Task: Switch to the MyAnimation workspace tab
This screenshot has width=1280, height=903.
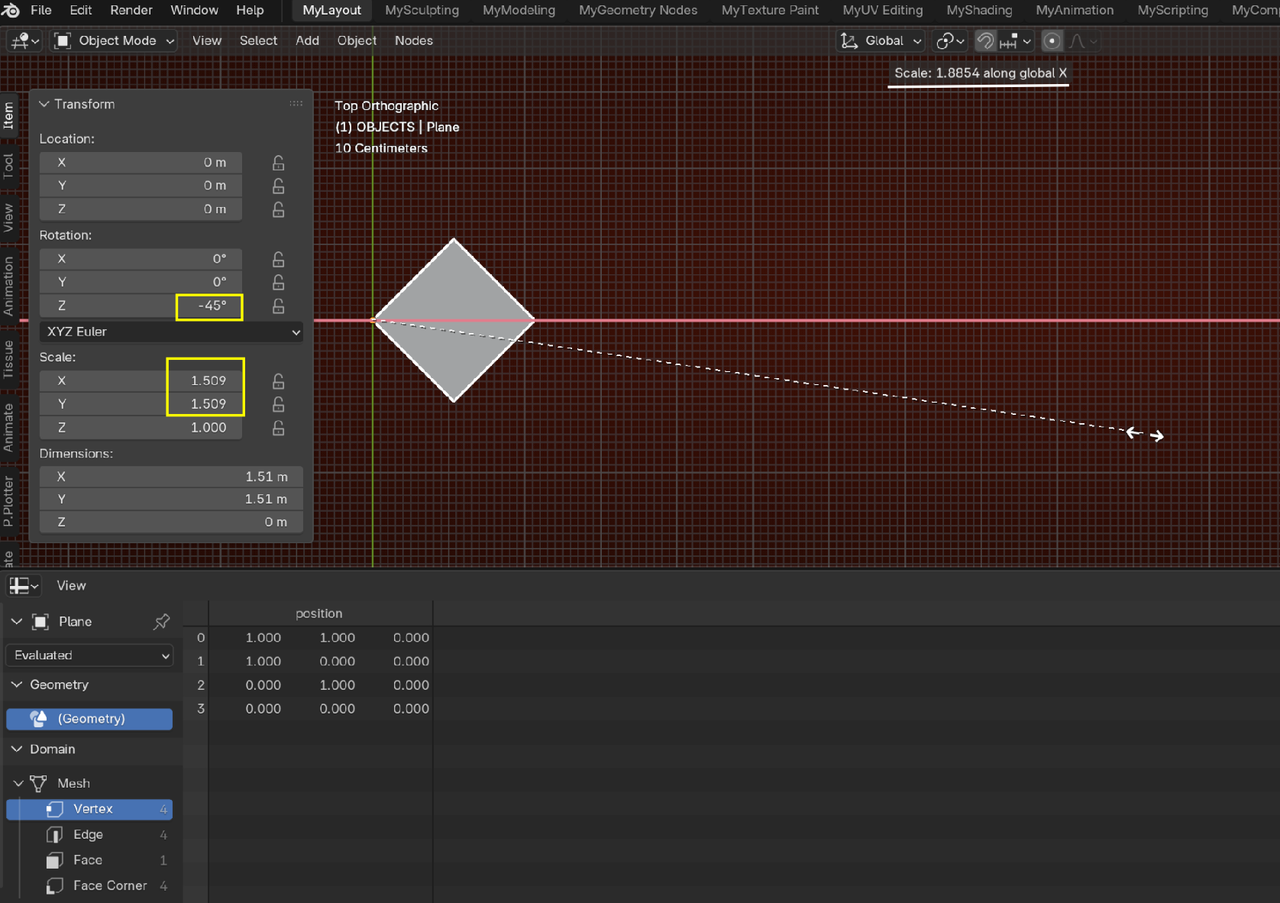Action: coord(1075,10)
